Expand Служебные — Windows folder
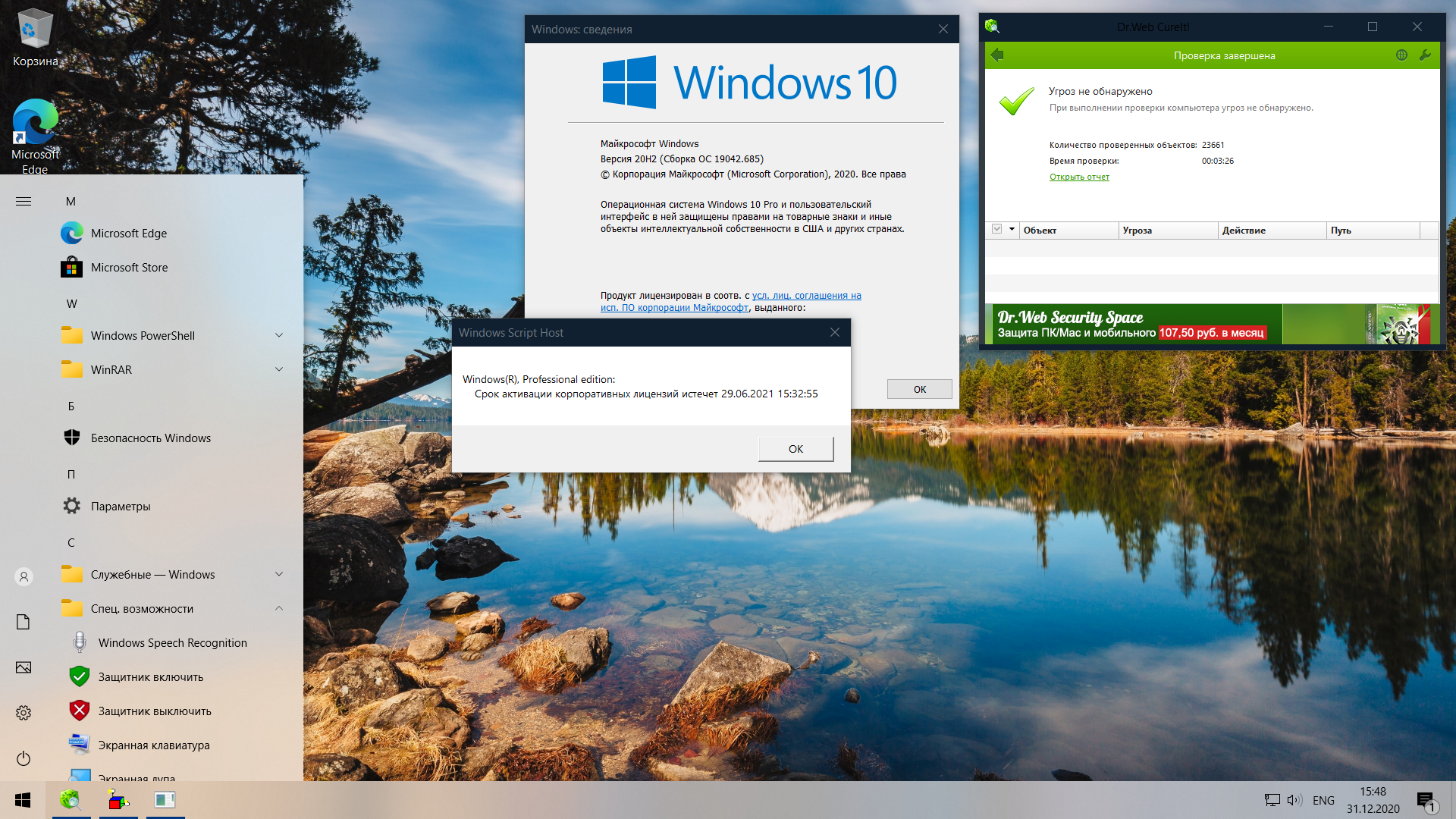The height and width of the screenshot is (819, 1456). tap(279, 574)
